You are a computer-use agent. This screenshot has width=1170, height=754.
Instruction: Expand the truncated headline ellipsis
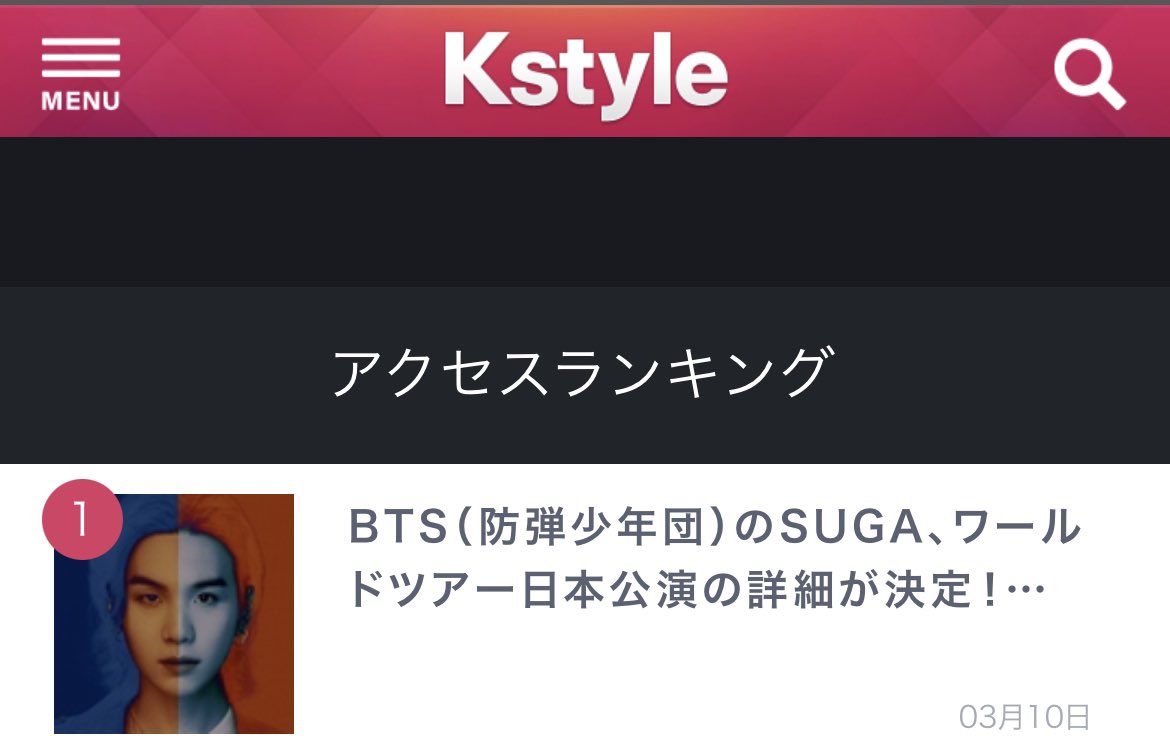pyautogui.click(x=1026, y=590)
